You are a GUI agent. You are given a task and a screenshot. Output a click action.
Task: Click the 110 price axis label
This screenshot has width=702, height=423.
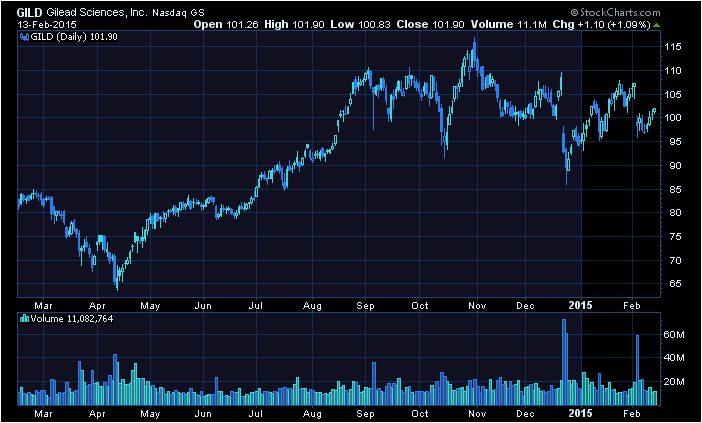coord(673,71)
